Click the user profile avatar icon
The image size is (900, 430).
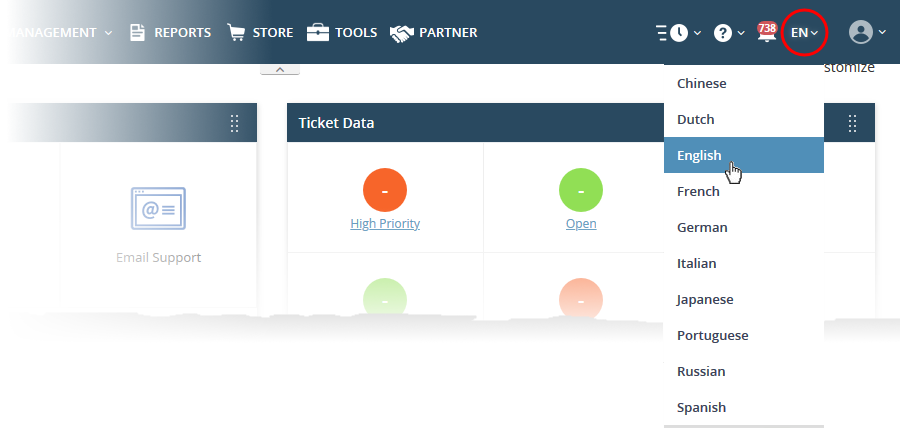[861, 32]
